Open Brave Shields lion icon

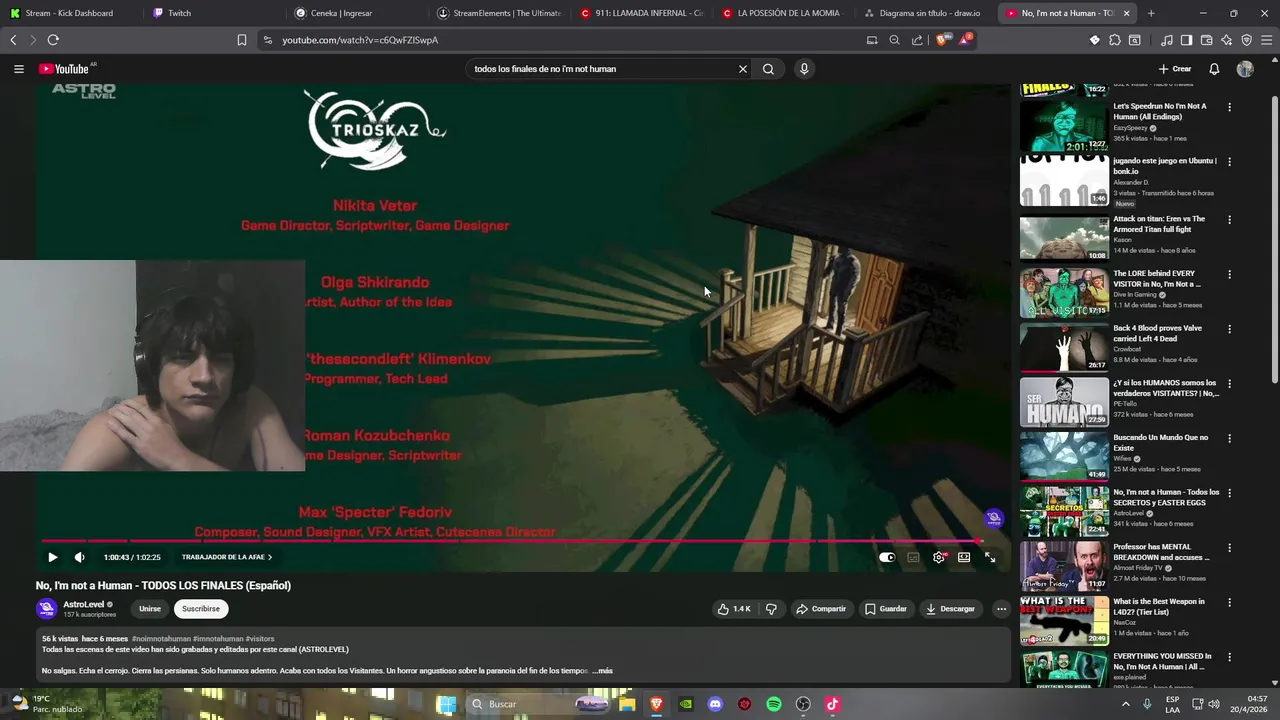click(x=941, y=40)
